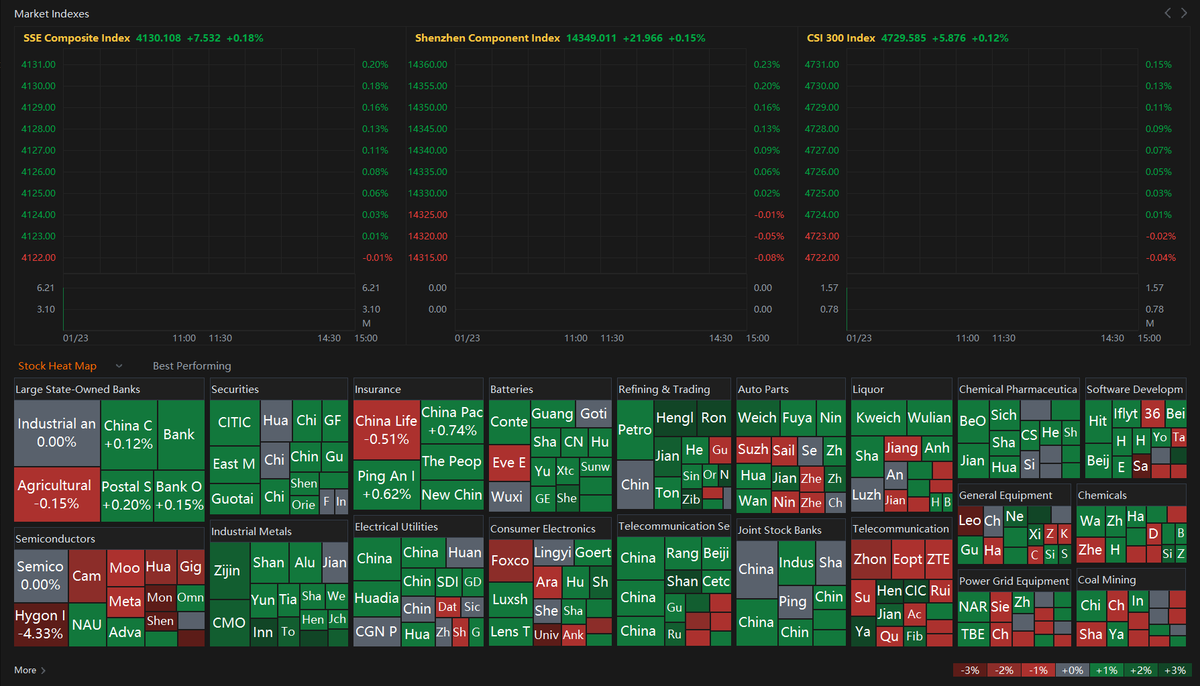Select the CGN P tile in Electrical Utilities

pos(377,632)
